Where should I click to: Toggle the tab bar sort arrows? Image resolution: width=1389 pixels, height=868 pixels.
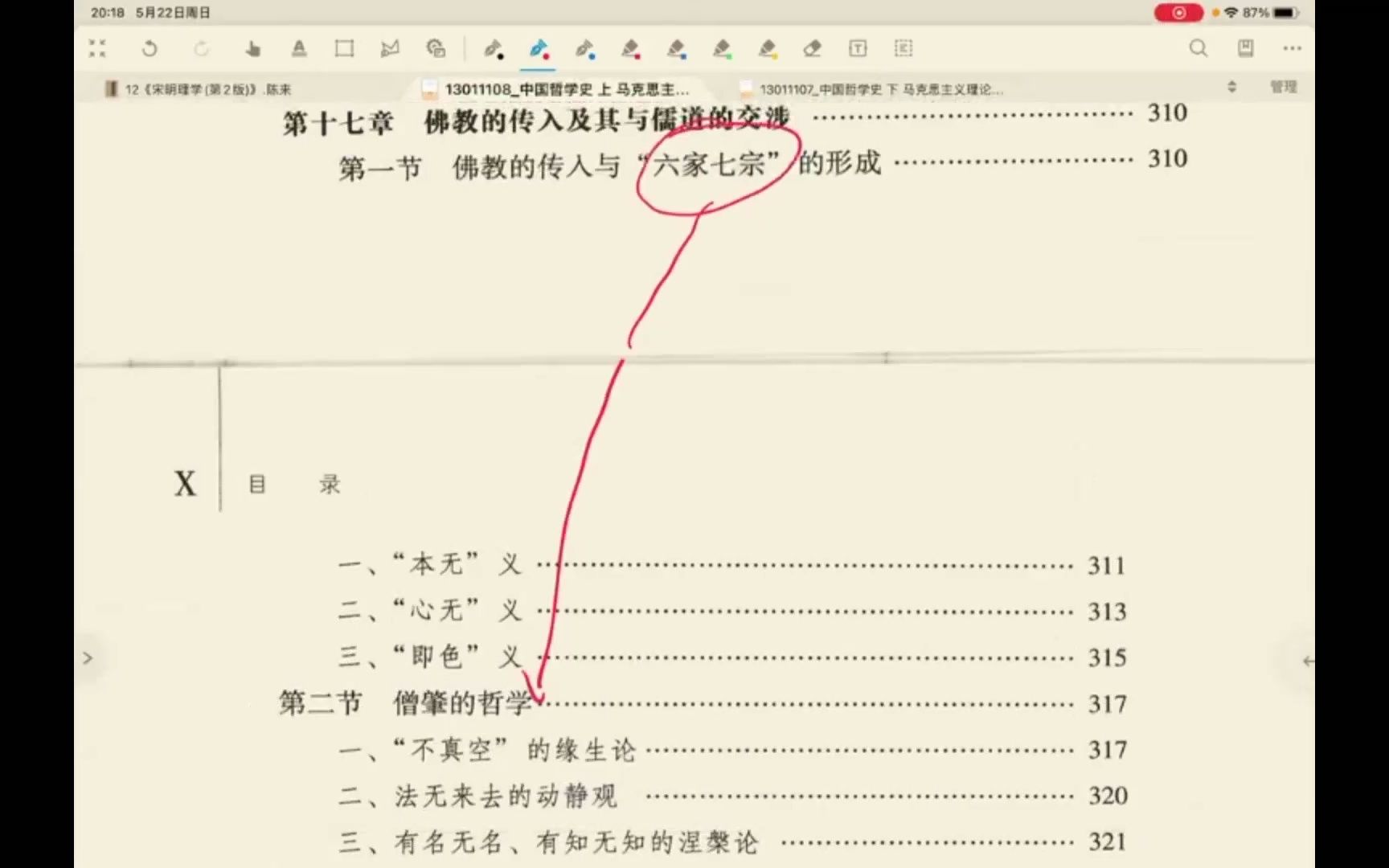click(x=1231, y=87)
